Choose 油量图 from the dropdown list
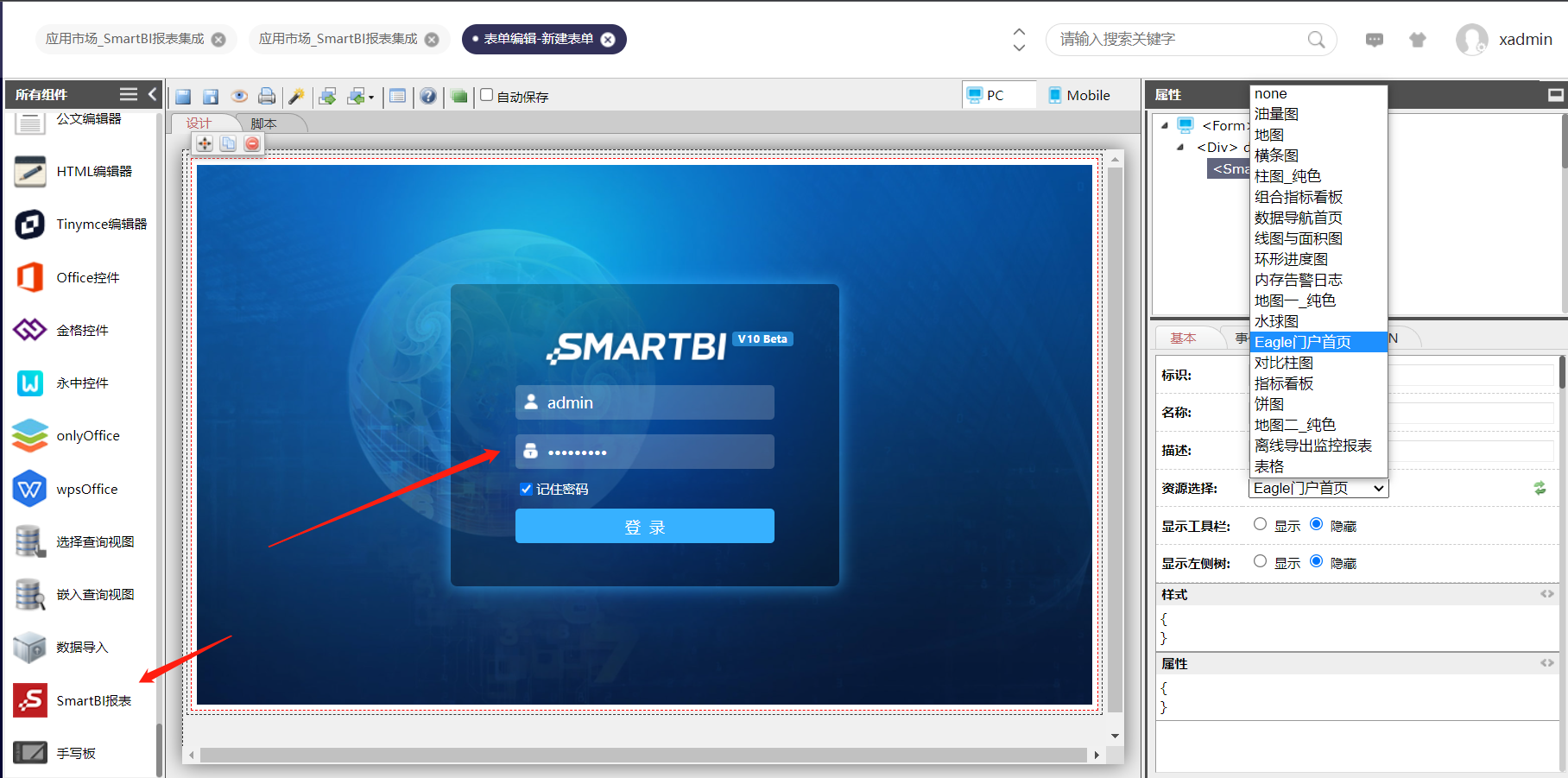 click(x=1318, y=114)
